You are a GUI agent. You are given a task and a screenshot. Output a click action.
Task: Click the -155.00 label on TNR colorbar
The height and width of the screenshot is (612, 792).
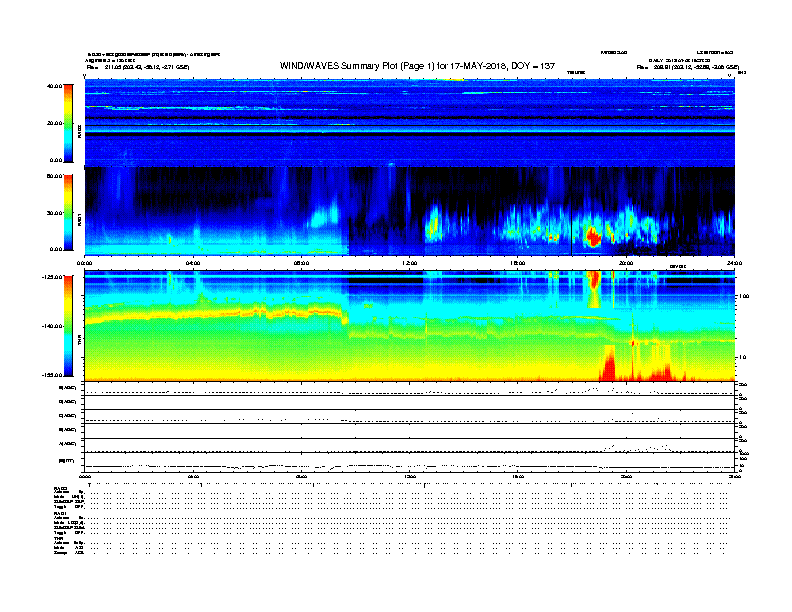click(x=52, y=375)
